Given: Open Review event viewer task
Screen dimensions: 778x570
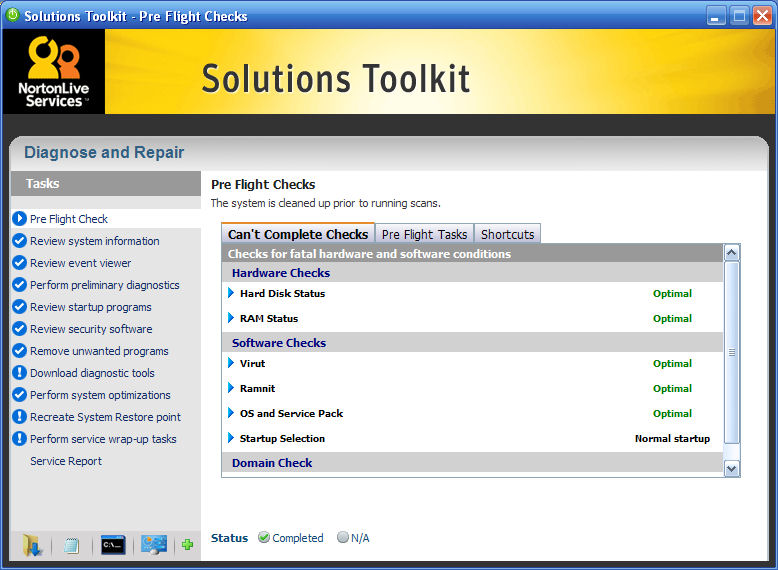Looking at the screenshot, I should tap(80, 263).
